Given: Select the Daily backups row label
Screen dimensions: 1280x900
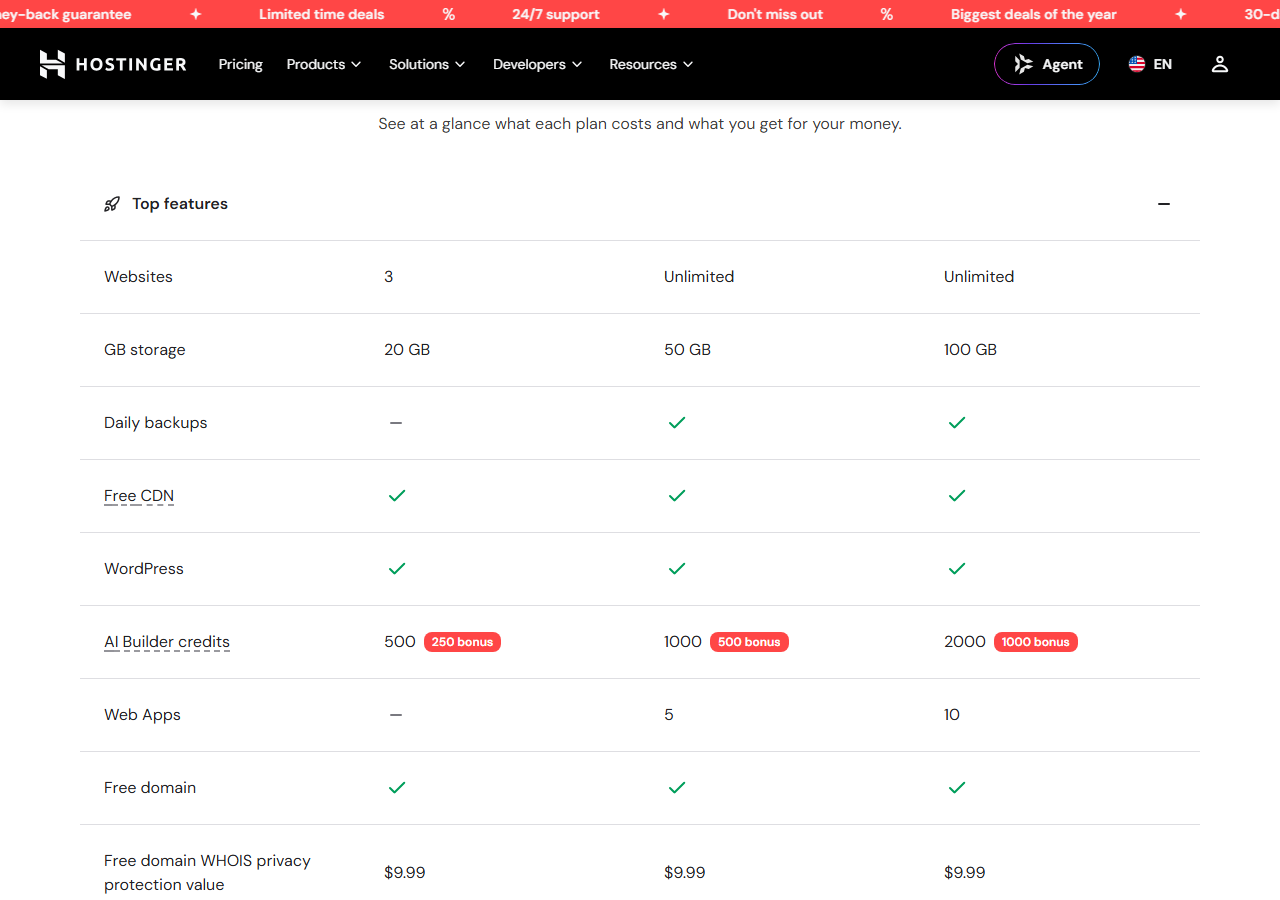Looking at the screenshot, I should [156, 423].
